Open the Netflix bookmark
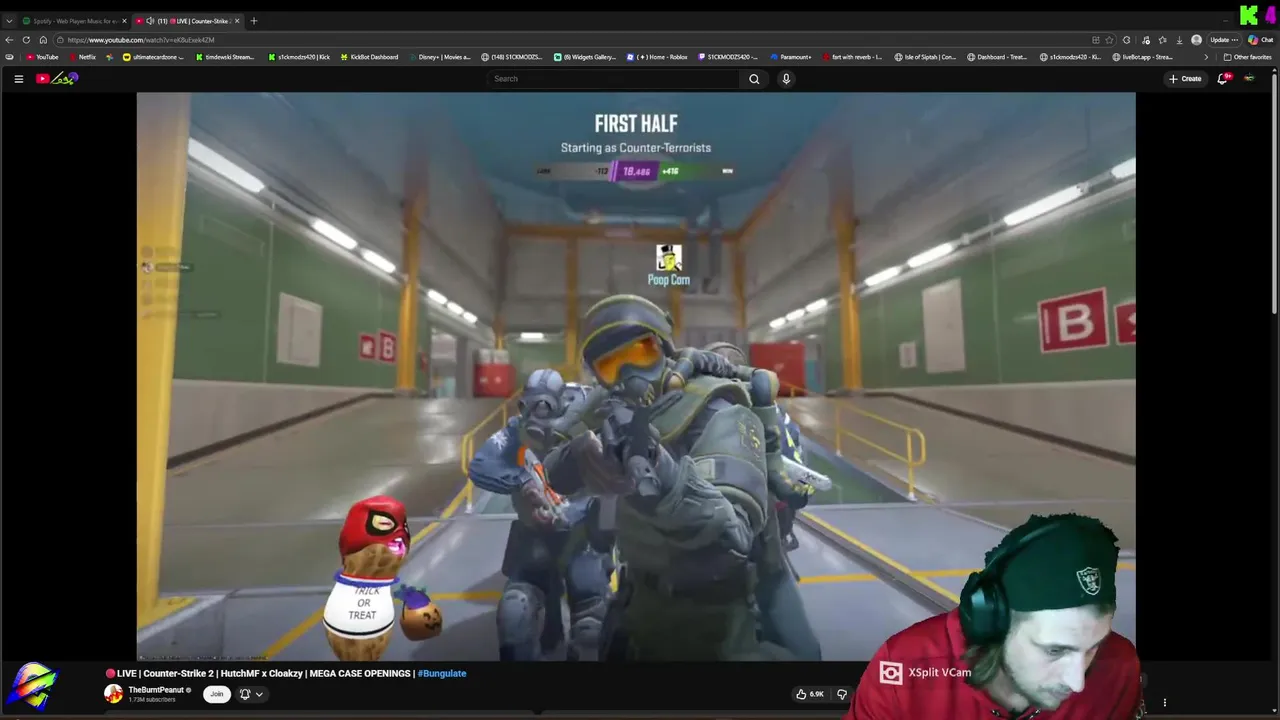Screen dimensions: 1280x720 point(82,57)
